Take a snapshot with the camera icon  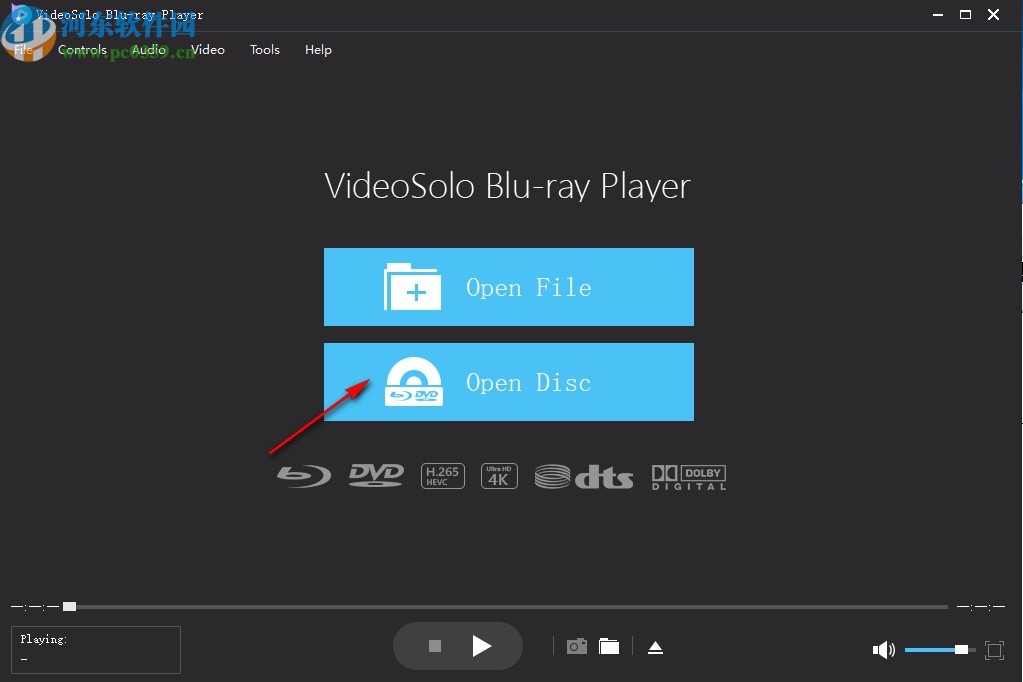pos(576,646)
